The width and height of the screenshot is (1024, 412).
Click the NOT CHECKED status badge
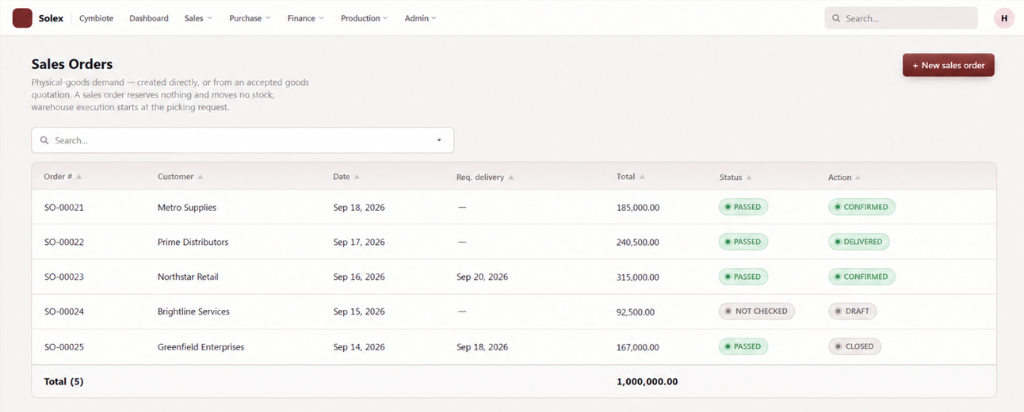click(x=757, y=311)
